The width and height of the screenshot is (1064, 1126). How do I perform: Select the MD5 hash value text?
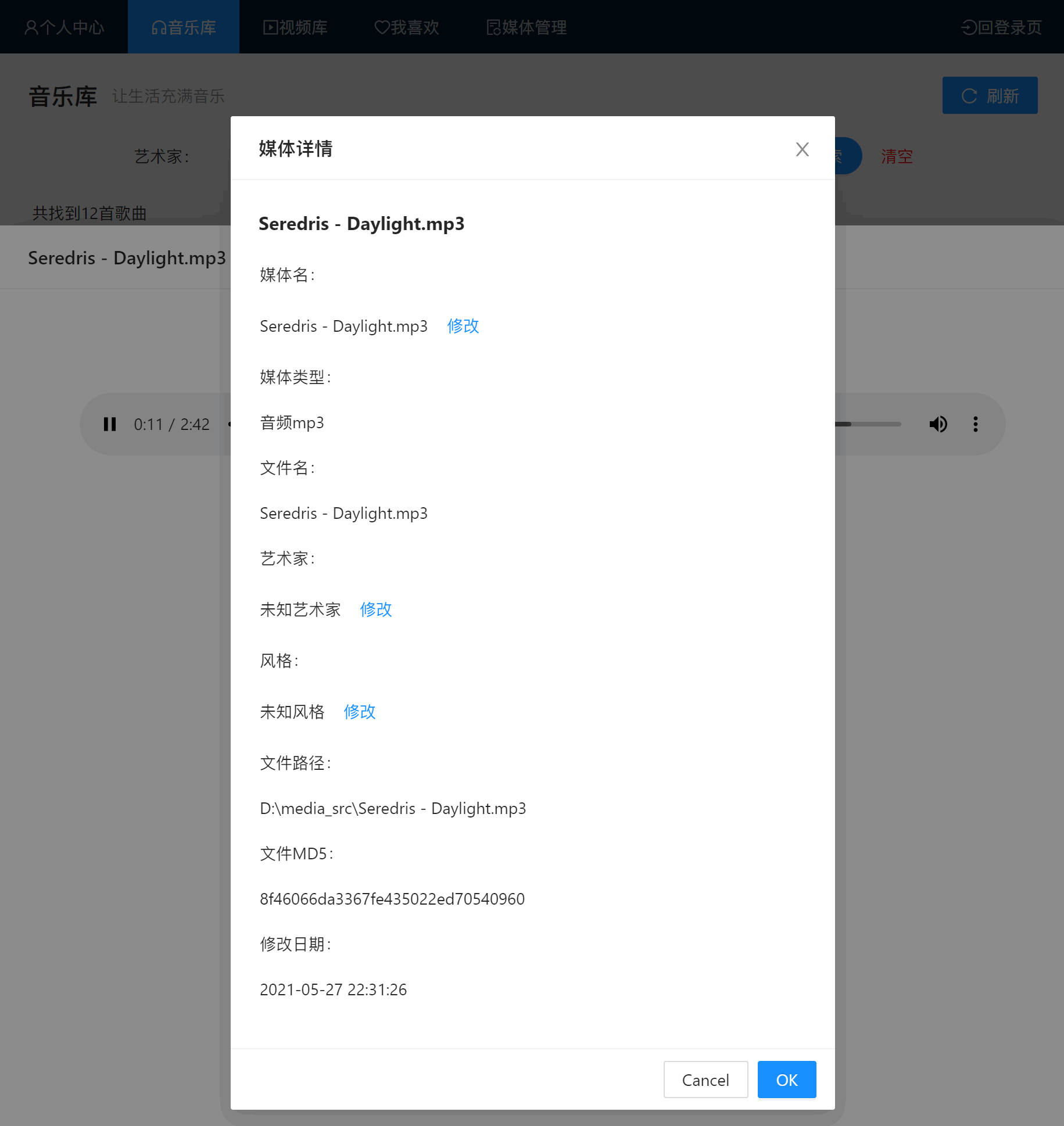(392, 899)
